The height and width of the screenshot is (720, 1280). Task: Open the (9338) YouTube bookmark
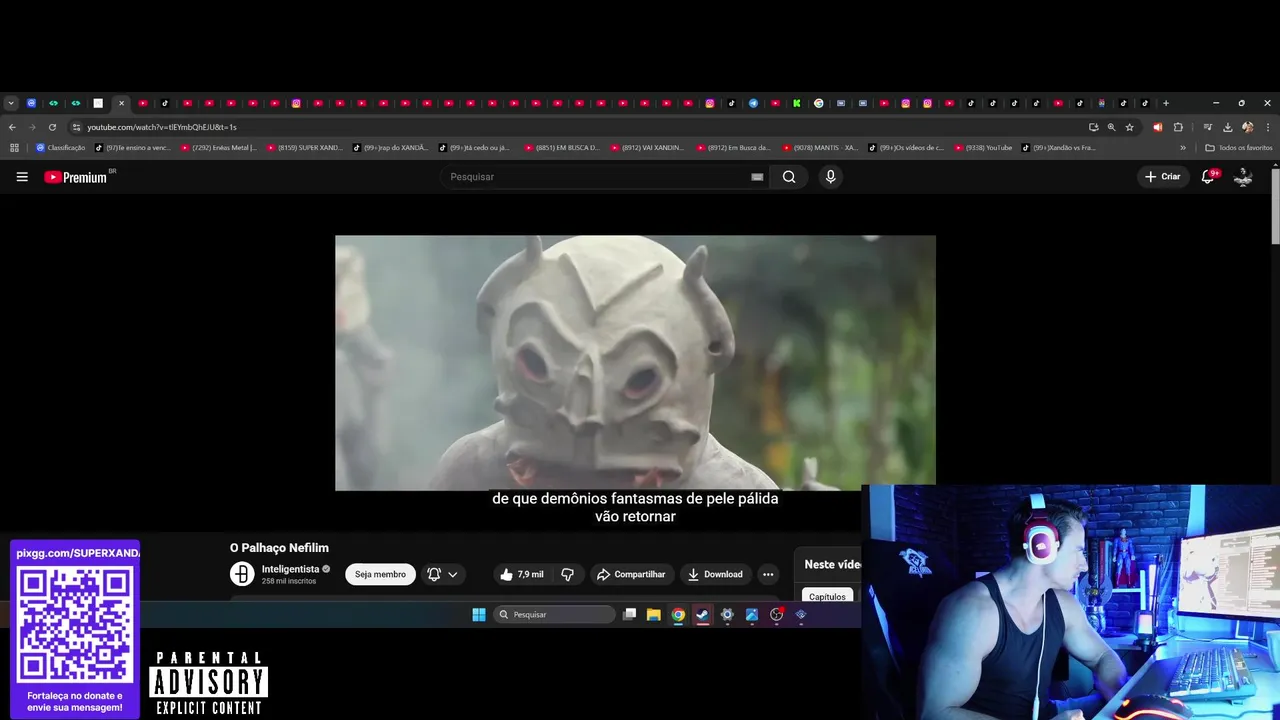[983, 148]
